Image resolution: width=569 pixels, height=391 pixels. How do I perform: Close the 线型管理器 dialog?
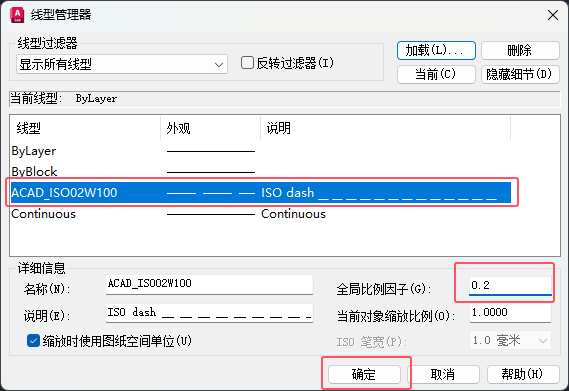(x=553, y=15)
